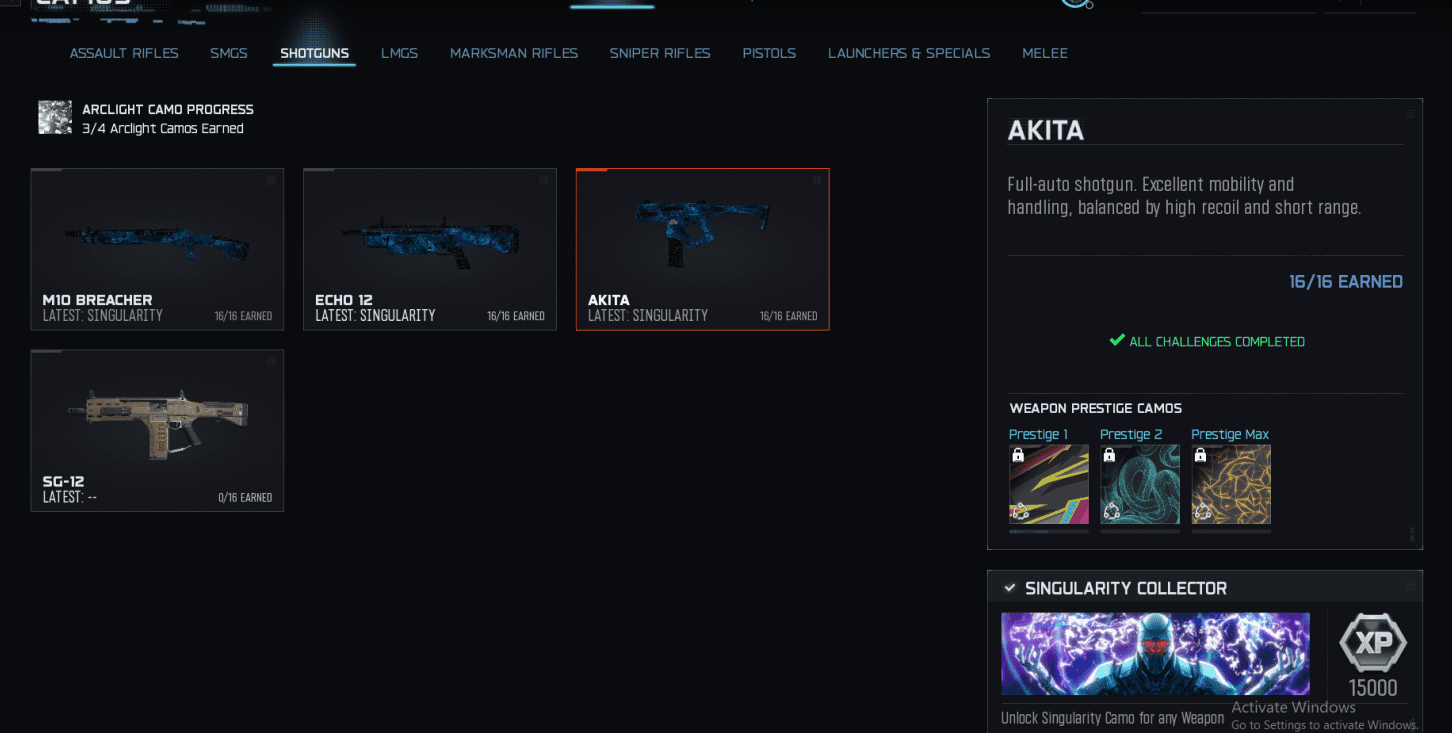Click the lock icon on Prestige 1
1452x733 pixels.
tap(1018, 455)
